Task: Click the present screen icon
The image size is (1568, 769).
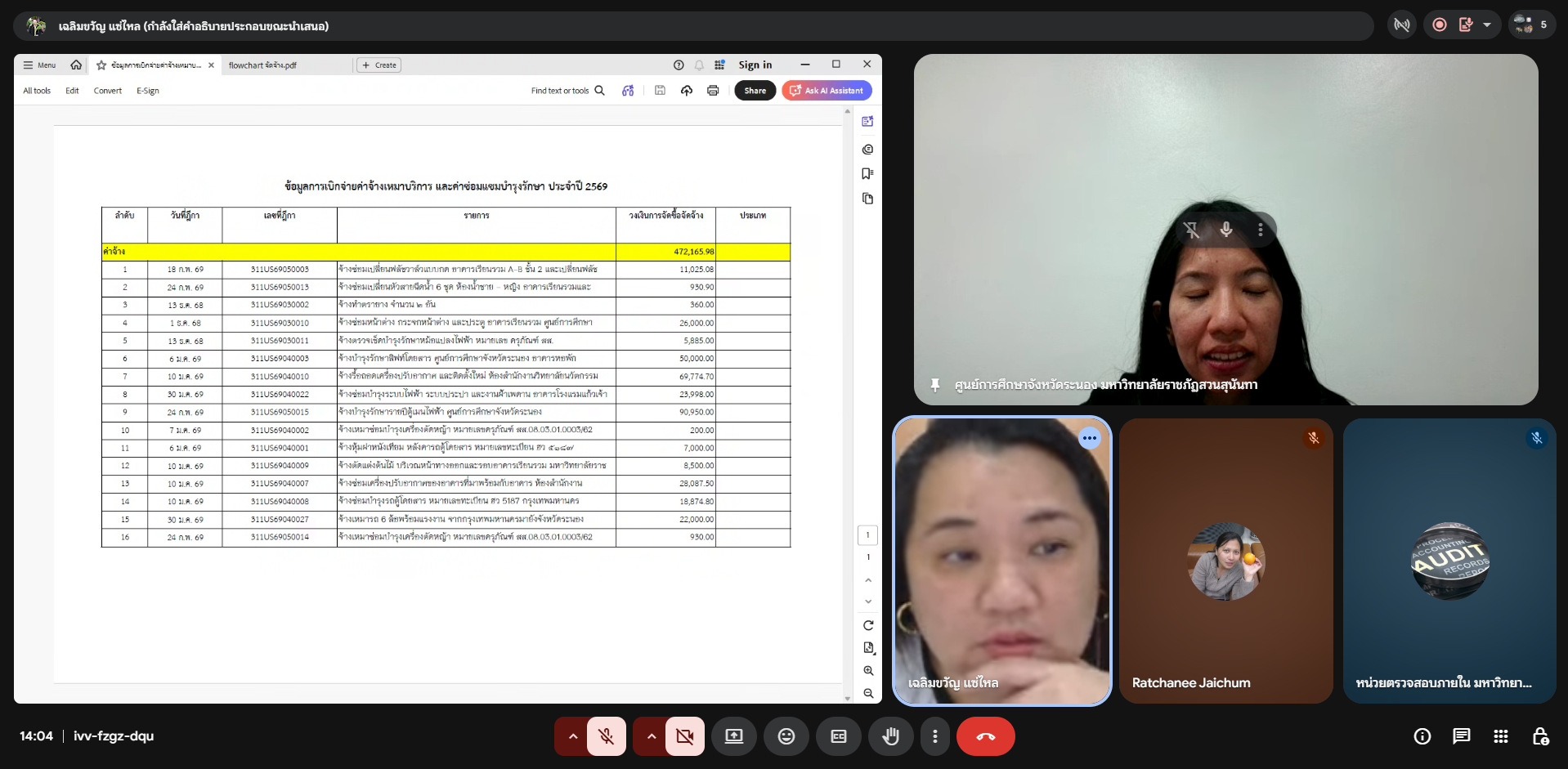Action: click(733, 736)
